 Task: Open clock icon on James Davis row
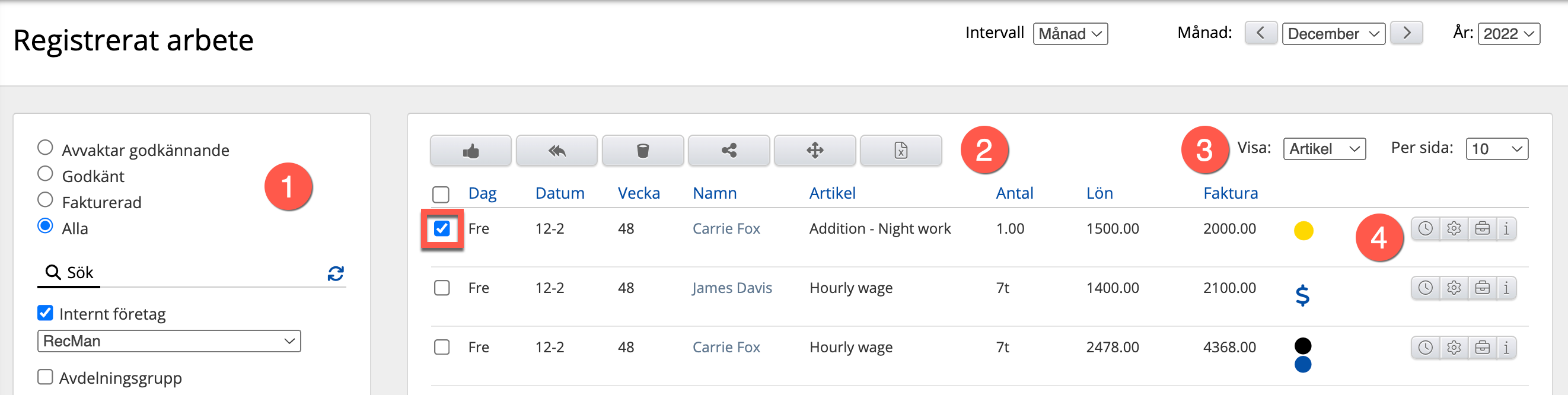tap(1425, 288)
